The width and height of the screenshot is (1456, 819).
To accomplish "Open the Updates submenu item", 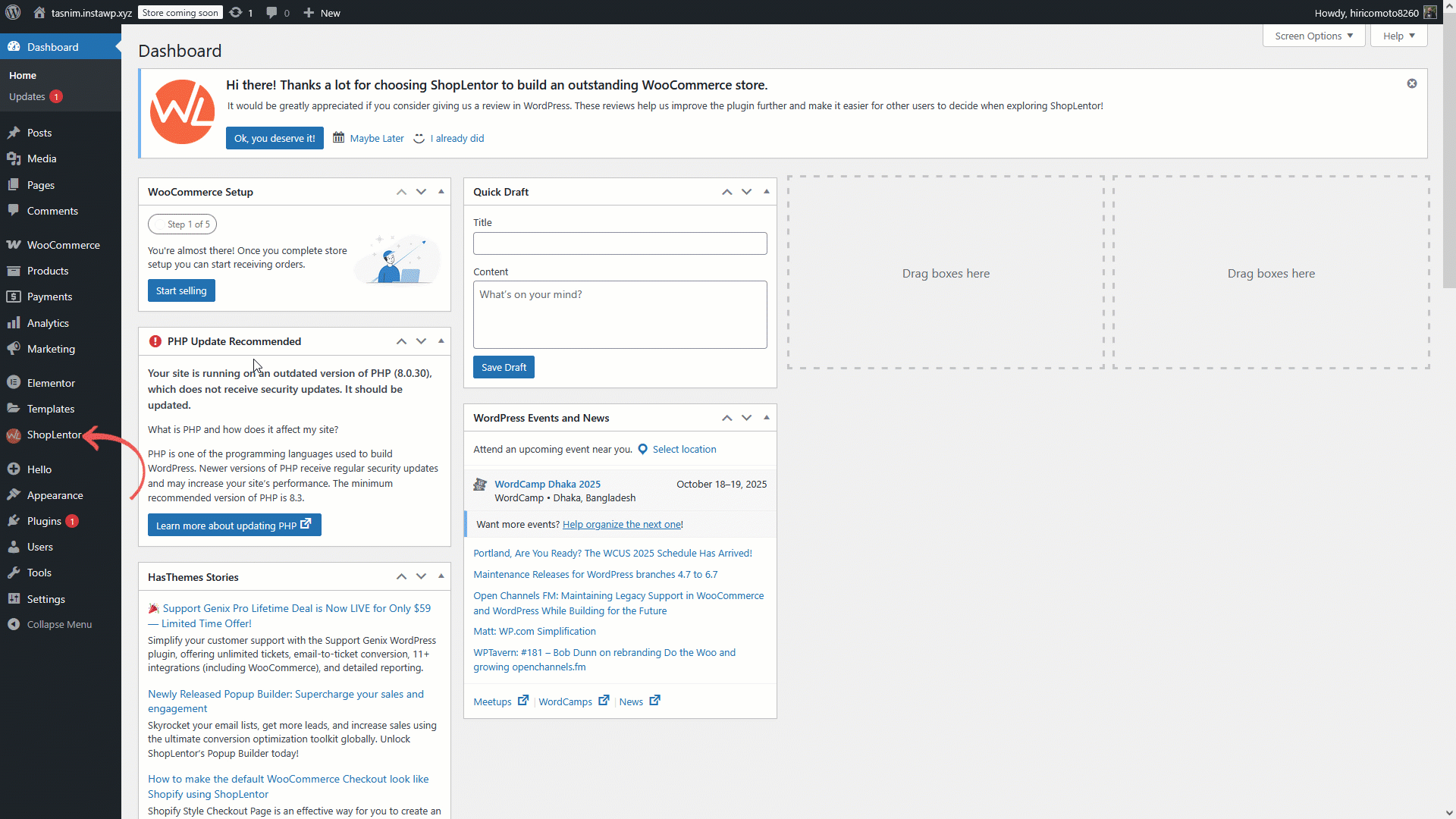I will tap(27, 96).
